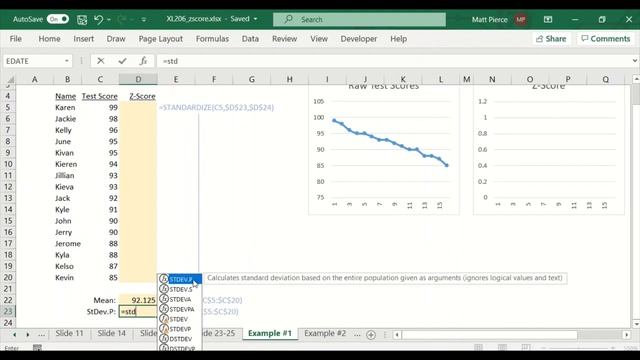This screenshot has width=640, height=360.
Task: Click the Redo arrow icon
Action: coord(122,19)
